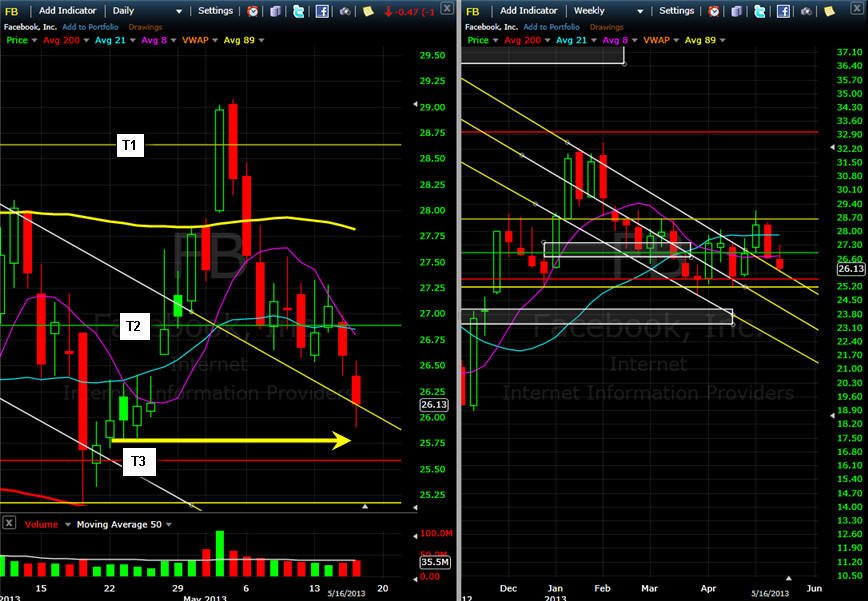Share Weekly chart via Twitter icon
This screenshot has width=868, height=601.
pyautogui.click(x=760, y=11)
